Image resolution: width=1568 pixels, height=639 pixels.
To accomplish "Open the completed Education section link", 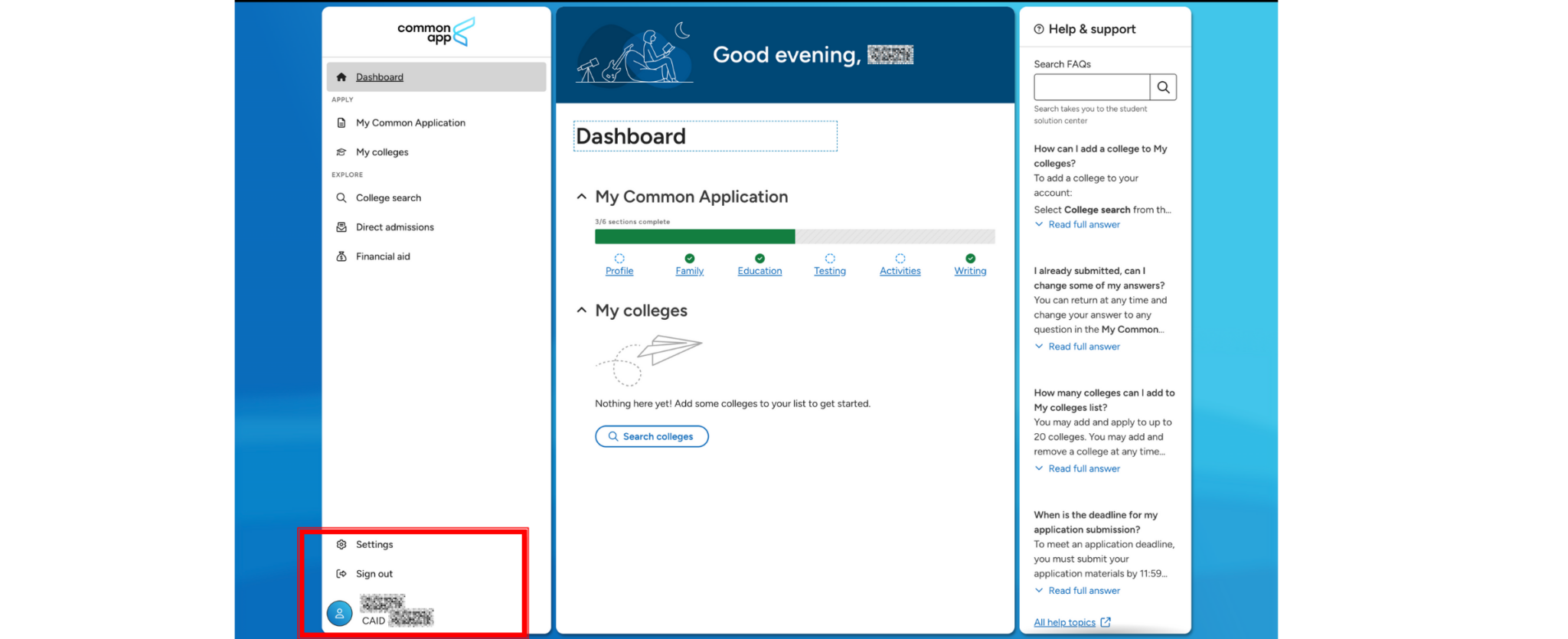I will pos(759,271).
